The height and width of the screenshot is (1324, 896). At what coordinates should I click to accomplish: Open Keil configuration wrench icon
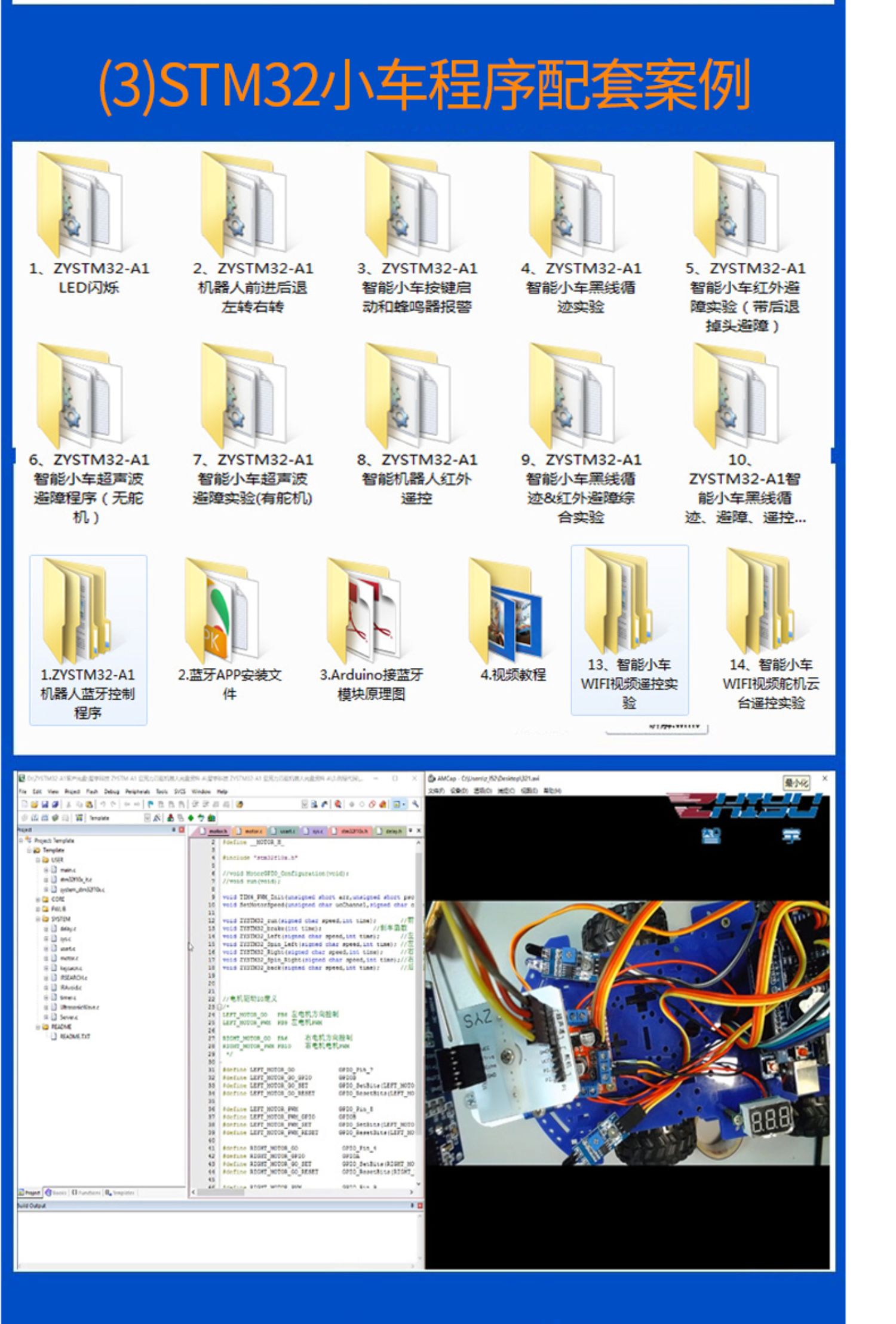click(x=415, y=804)
